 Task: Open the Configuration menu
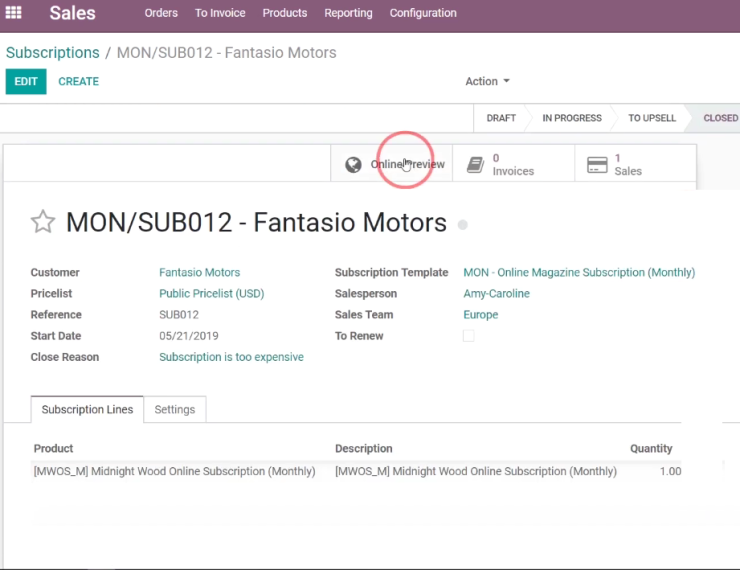423,13
